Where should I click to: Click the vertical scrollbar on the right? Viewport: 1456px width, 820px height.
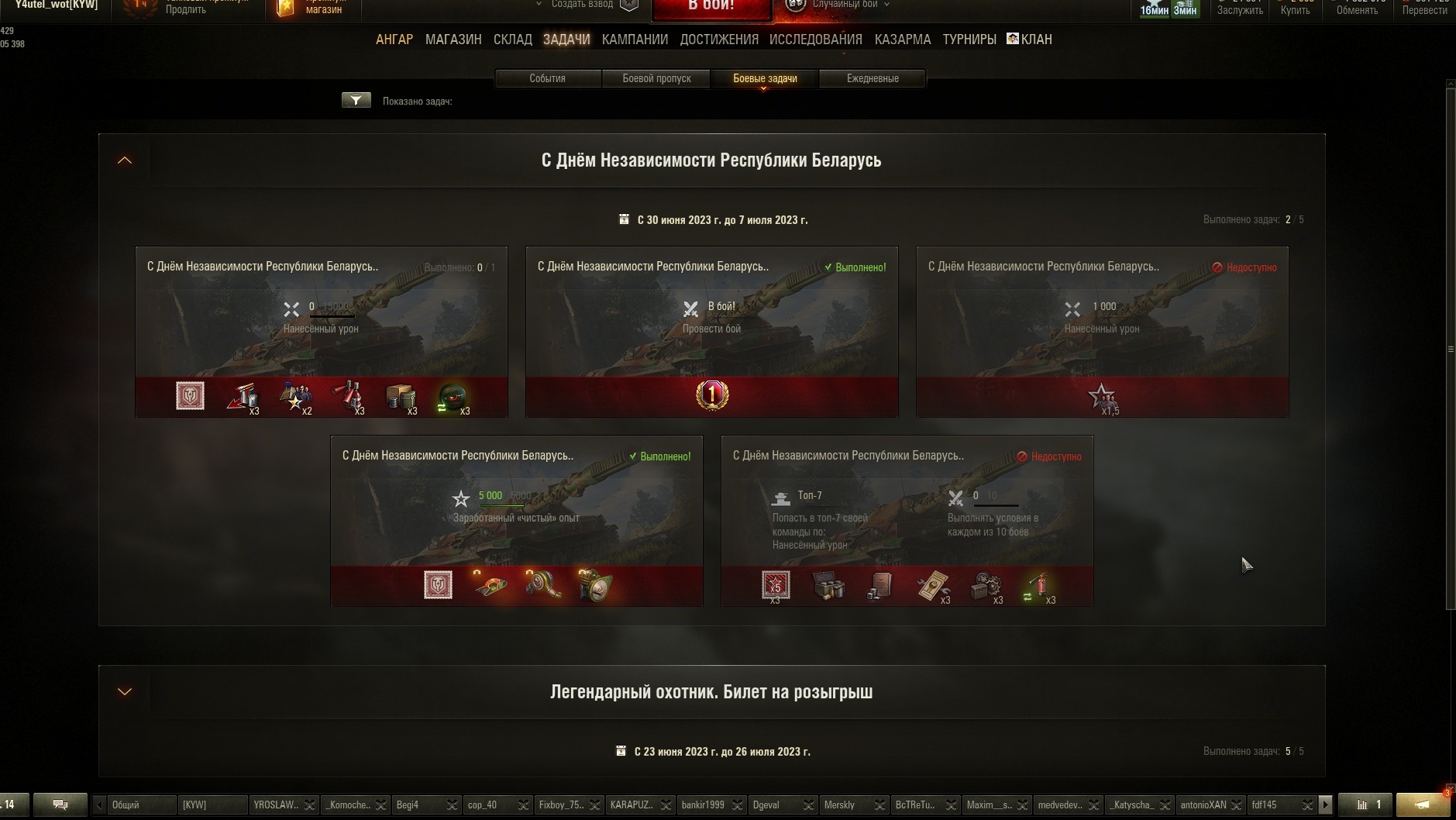[1451, 349]
